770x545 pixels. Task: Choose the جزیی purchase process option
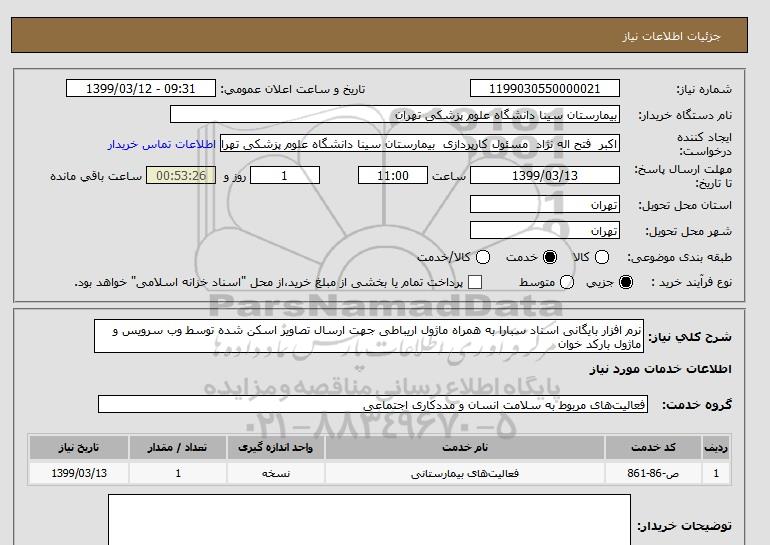pyautogui.click(x=626, y=282)
